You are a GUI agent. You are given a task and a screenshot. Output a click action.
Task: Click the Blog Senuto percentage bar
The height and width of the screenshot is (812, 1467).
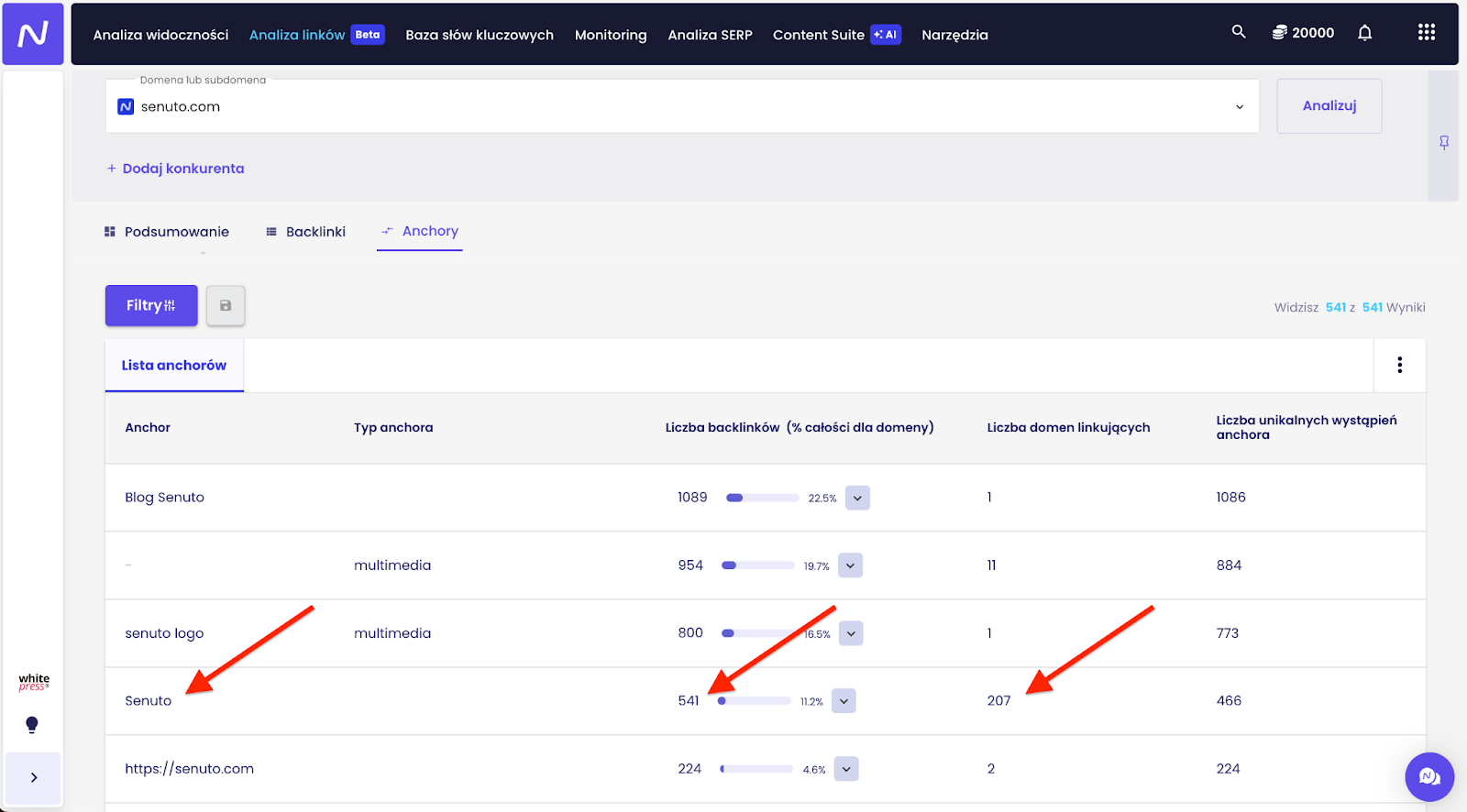coord(762,498)
